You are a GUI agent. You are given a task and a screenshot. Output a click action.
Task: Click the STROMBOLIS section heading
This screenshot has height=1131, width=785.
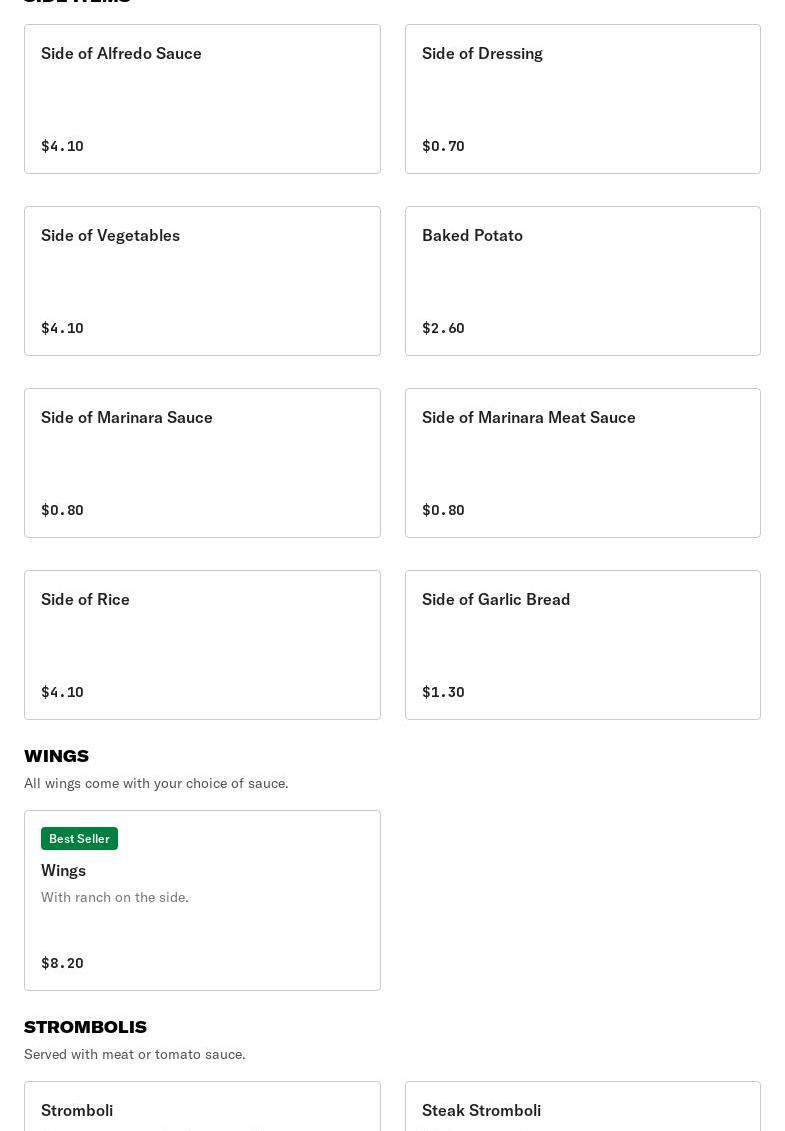85,1027
